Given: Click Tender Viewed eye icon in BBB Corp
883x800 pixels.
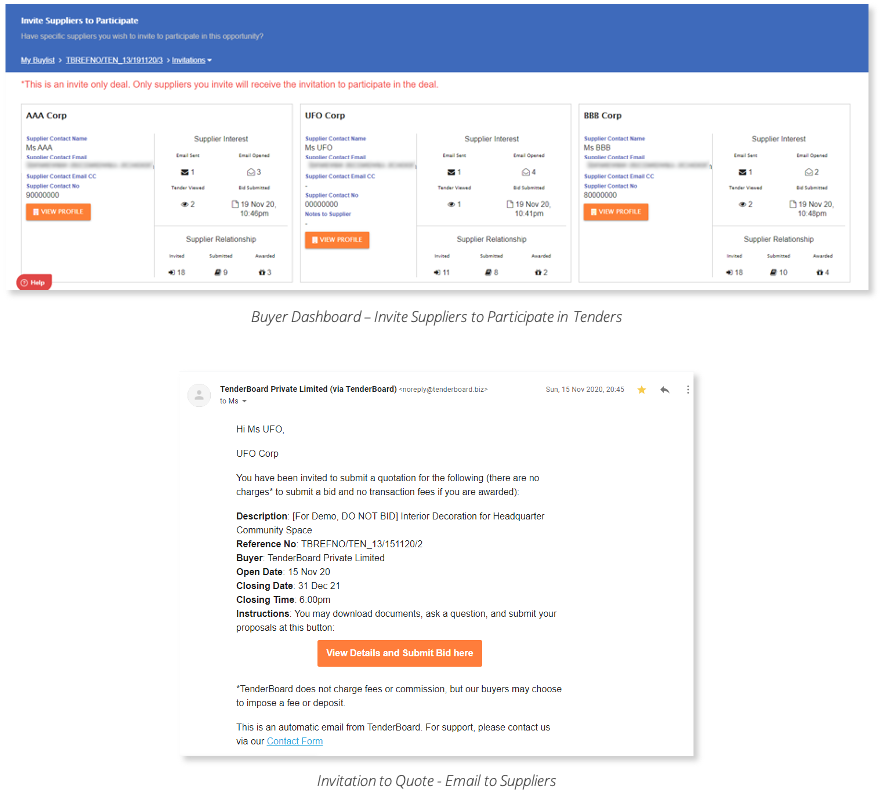Looking at the screenshot, I should tap(742, 204).
